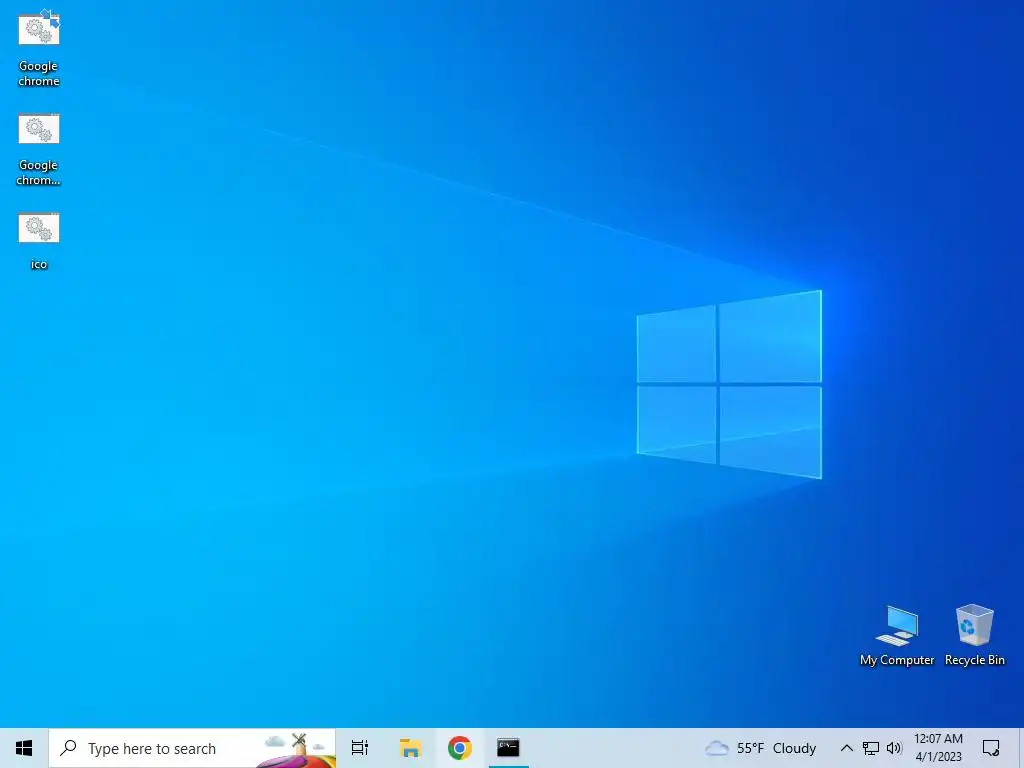This screenshot has width=1024, height=768.
Task: Select the truncated "Google chrom..." desktop icon
Action: 39,150
